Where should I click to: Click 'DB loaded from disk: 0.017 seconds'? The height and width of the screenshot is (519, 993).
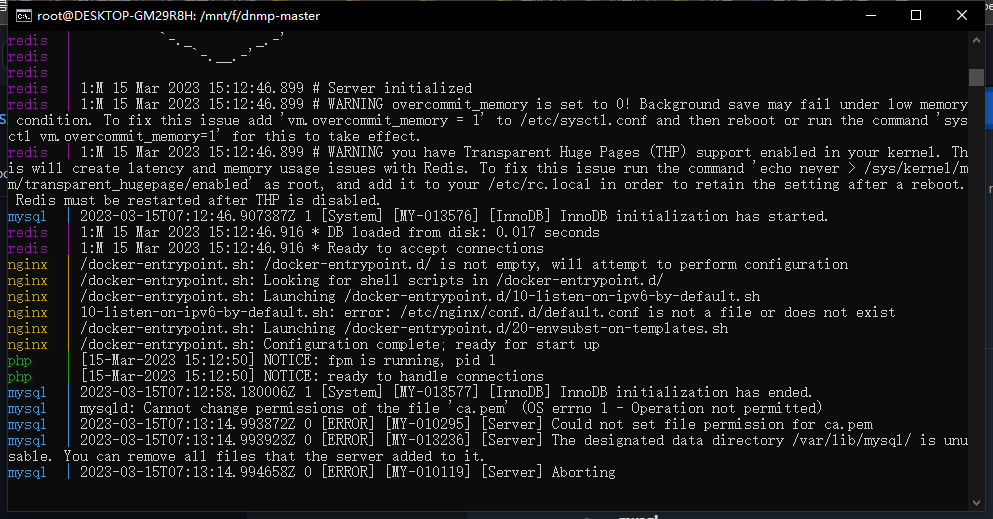(x=463, y=232)
